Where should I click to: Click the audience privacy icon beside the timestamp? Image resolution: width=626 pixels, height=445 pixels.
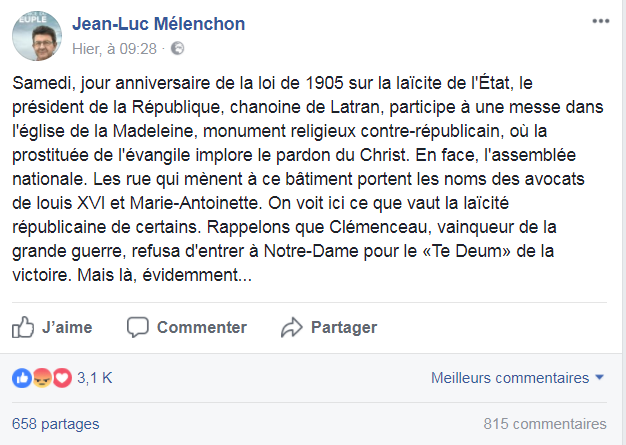(177, 47)
